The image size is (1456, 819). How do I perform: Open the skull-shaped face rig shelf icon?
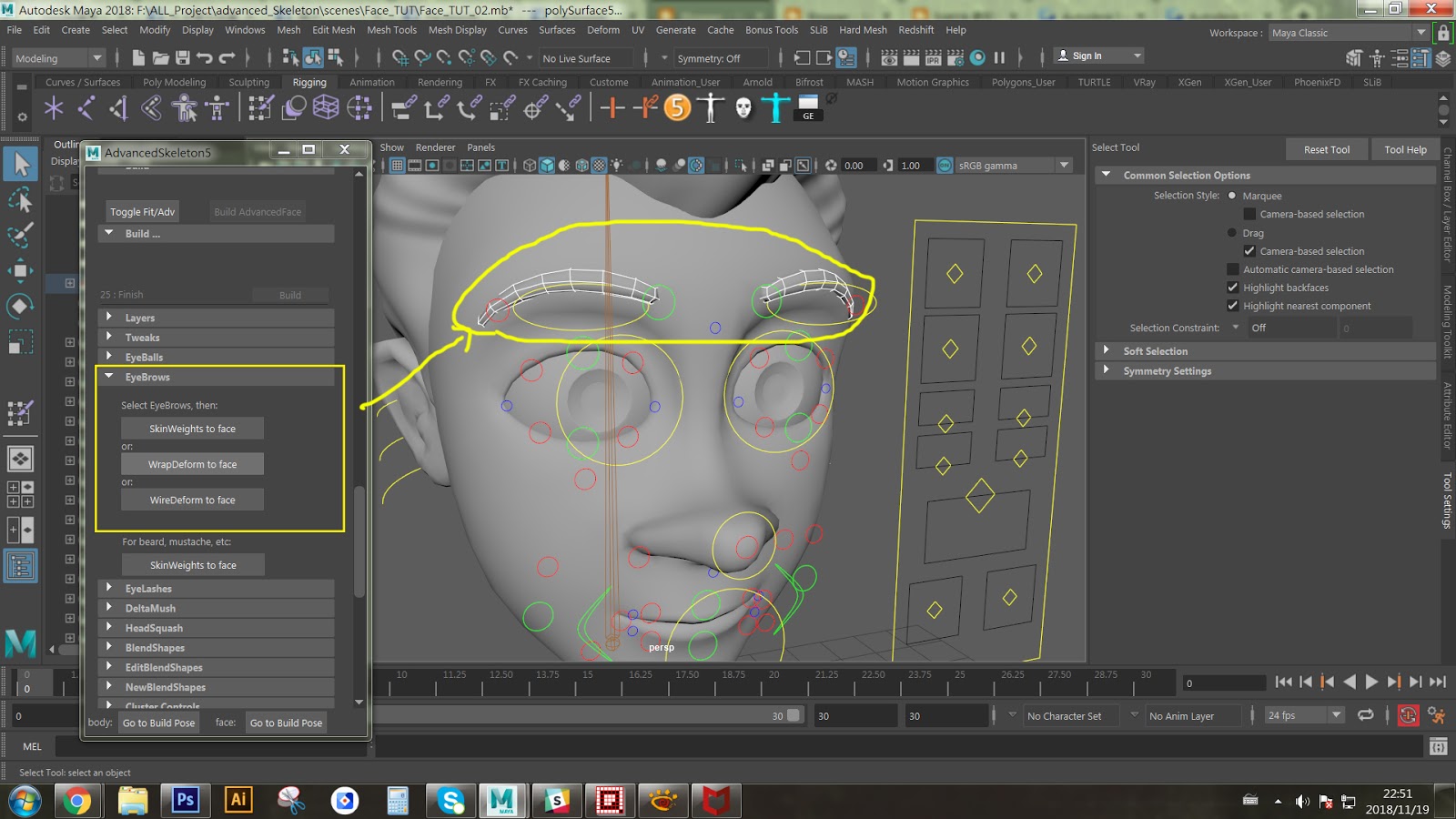point(744,109)
